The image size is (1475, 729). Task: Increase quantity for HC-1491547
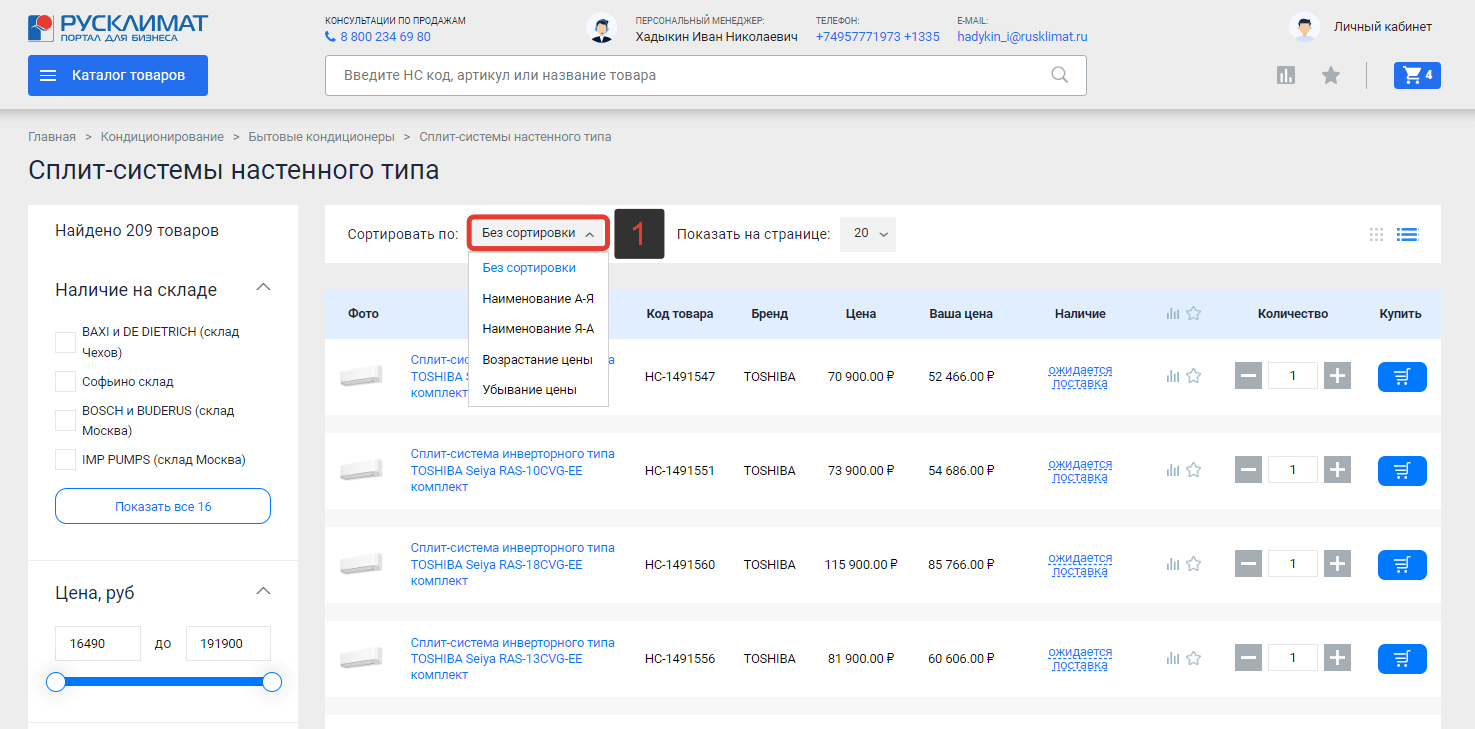point(1337,376)
